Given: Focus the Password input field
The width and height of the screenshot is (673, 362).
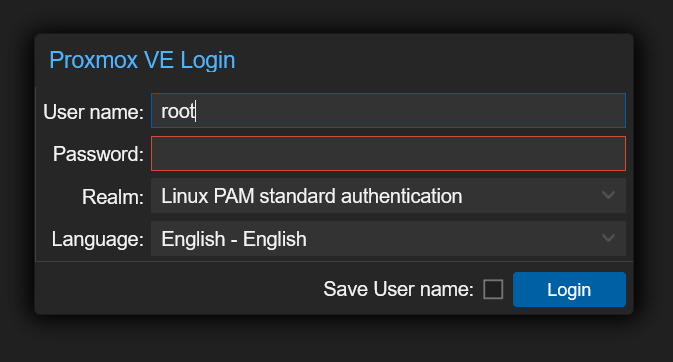Looking at the screenshot, I should tap(388, 153).
